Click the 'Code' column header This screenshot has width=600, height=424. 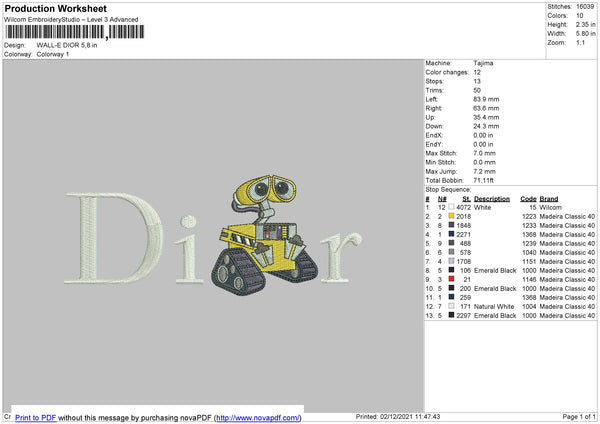528,199
